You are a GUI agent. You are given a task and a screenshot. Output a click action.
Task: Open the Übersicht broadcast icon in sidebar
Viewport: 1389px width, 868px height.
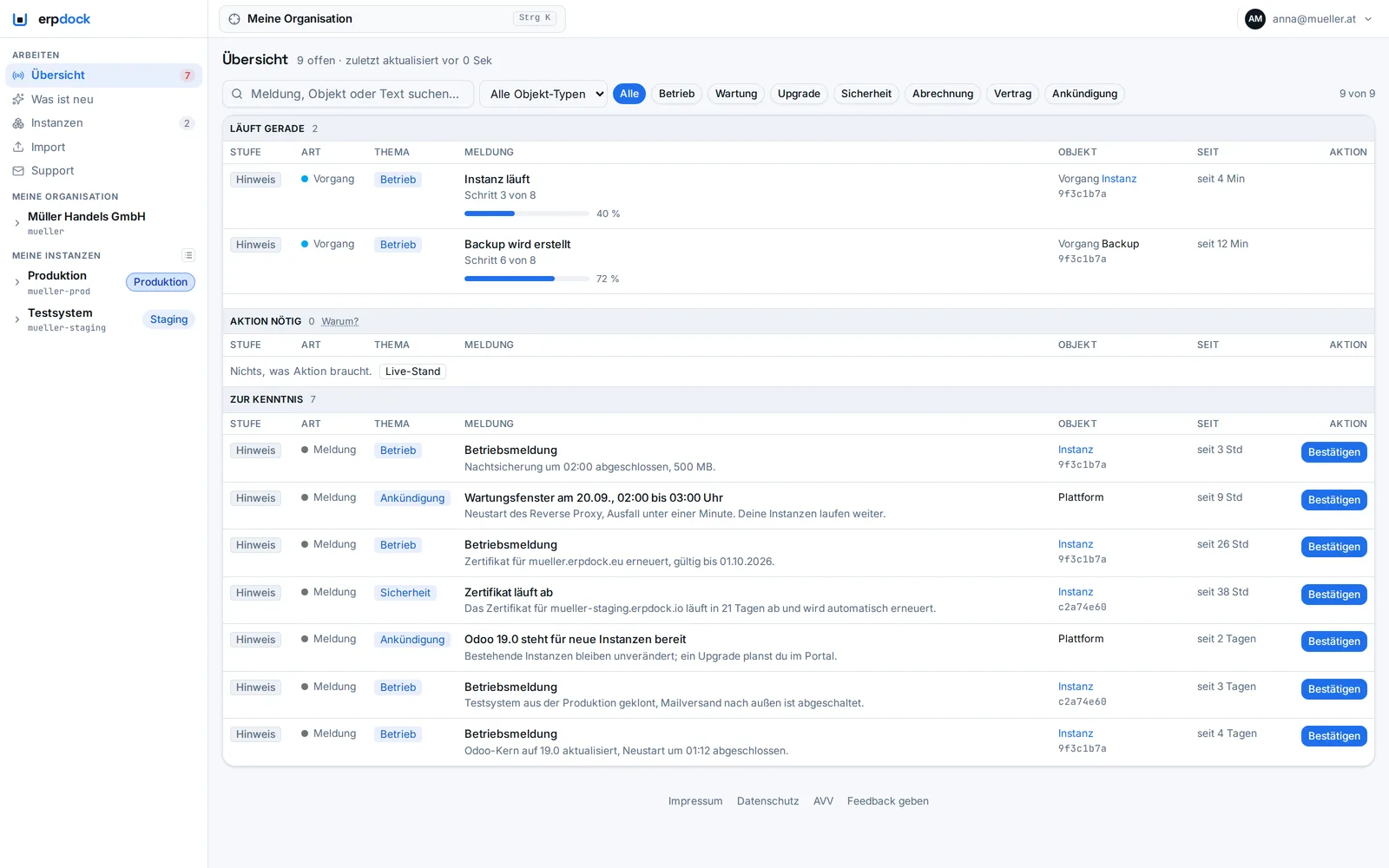tap(18, 76)
